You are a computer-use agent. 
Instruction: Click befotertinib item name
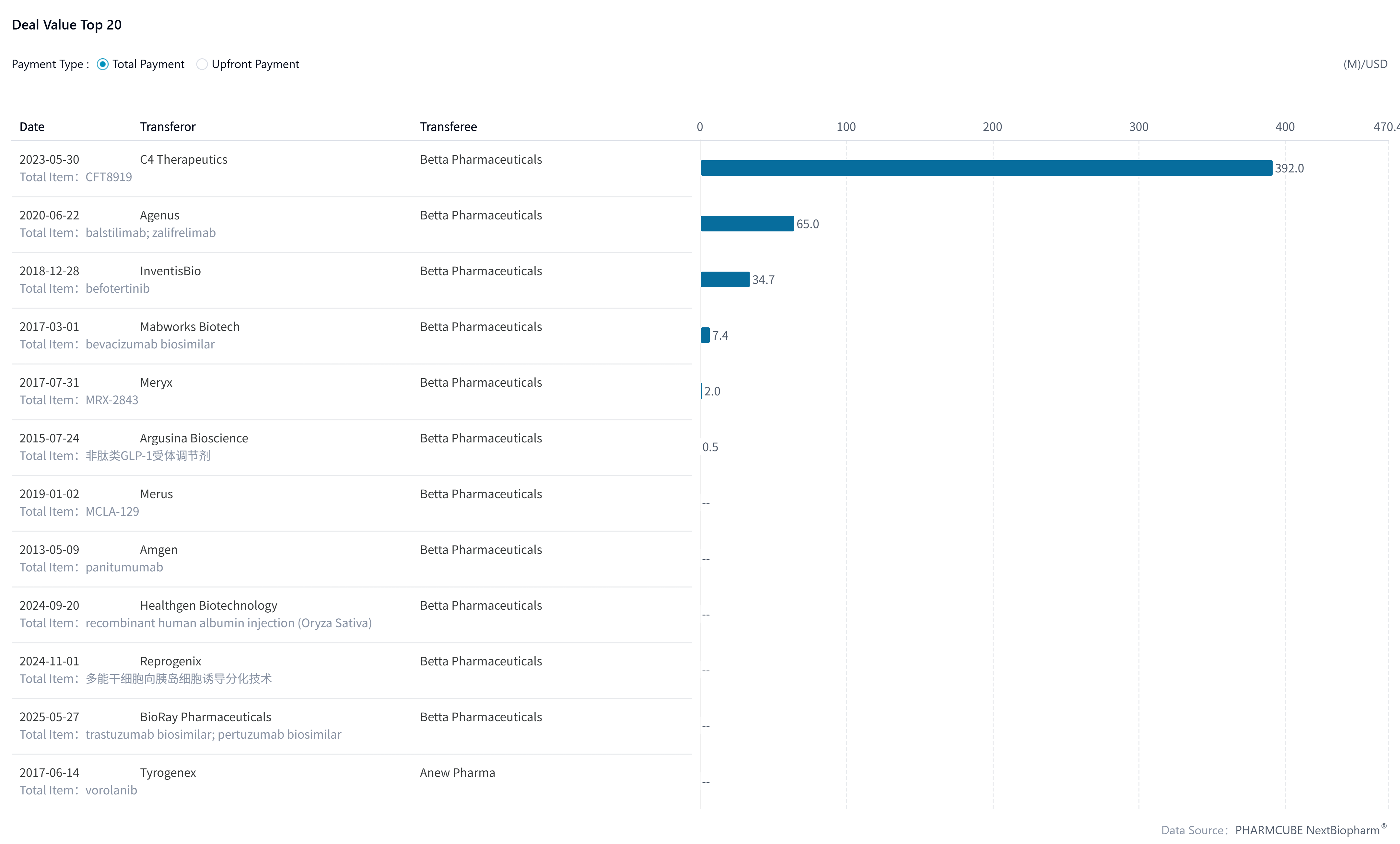[118, 288]
